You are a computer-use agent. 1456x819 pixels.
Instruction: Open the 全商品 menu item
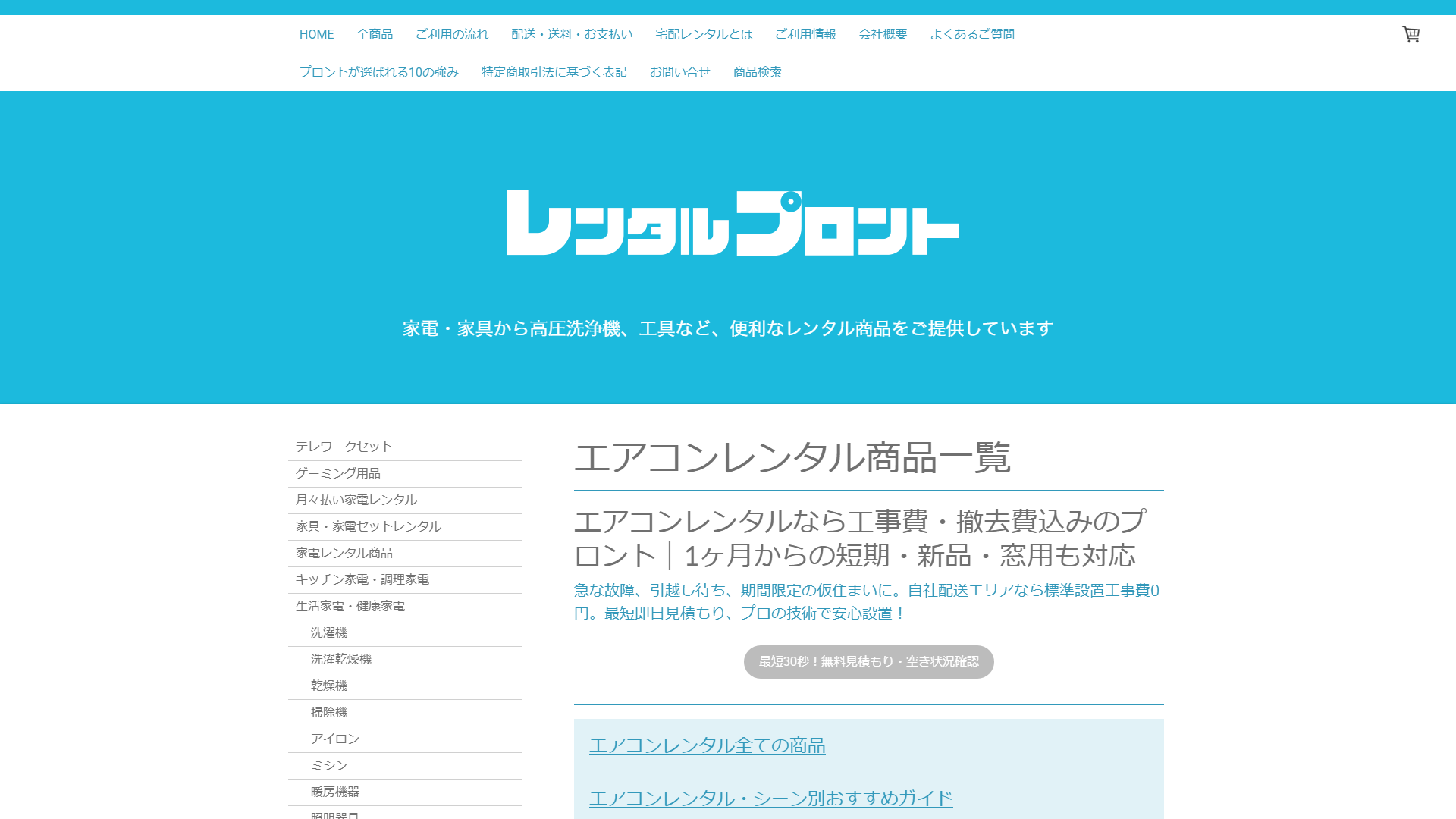tap(375, 34)
